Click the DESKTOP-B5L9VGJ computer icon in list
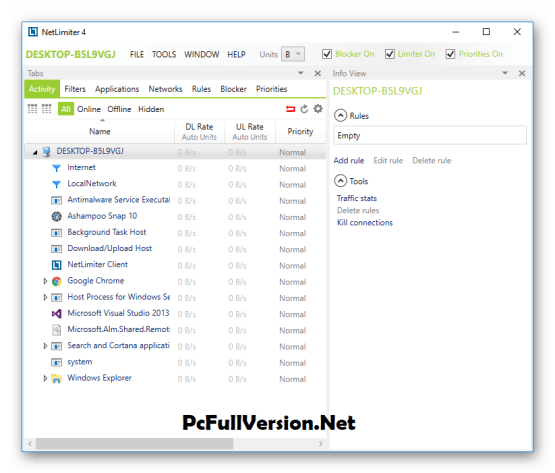 (x=46, y=152)
